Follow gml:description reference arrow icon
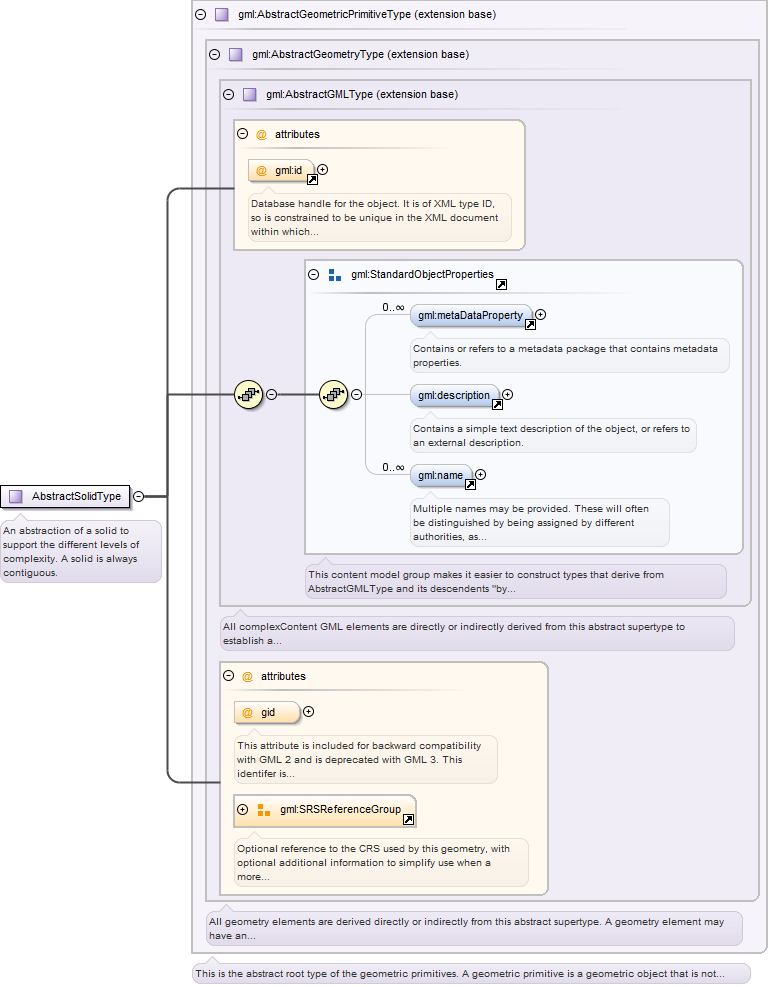 (497, 405)
